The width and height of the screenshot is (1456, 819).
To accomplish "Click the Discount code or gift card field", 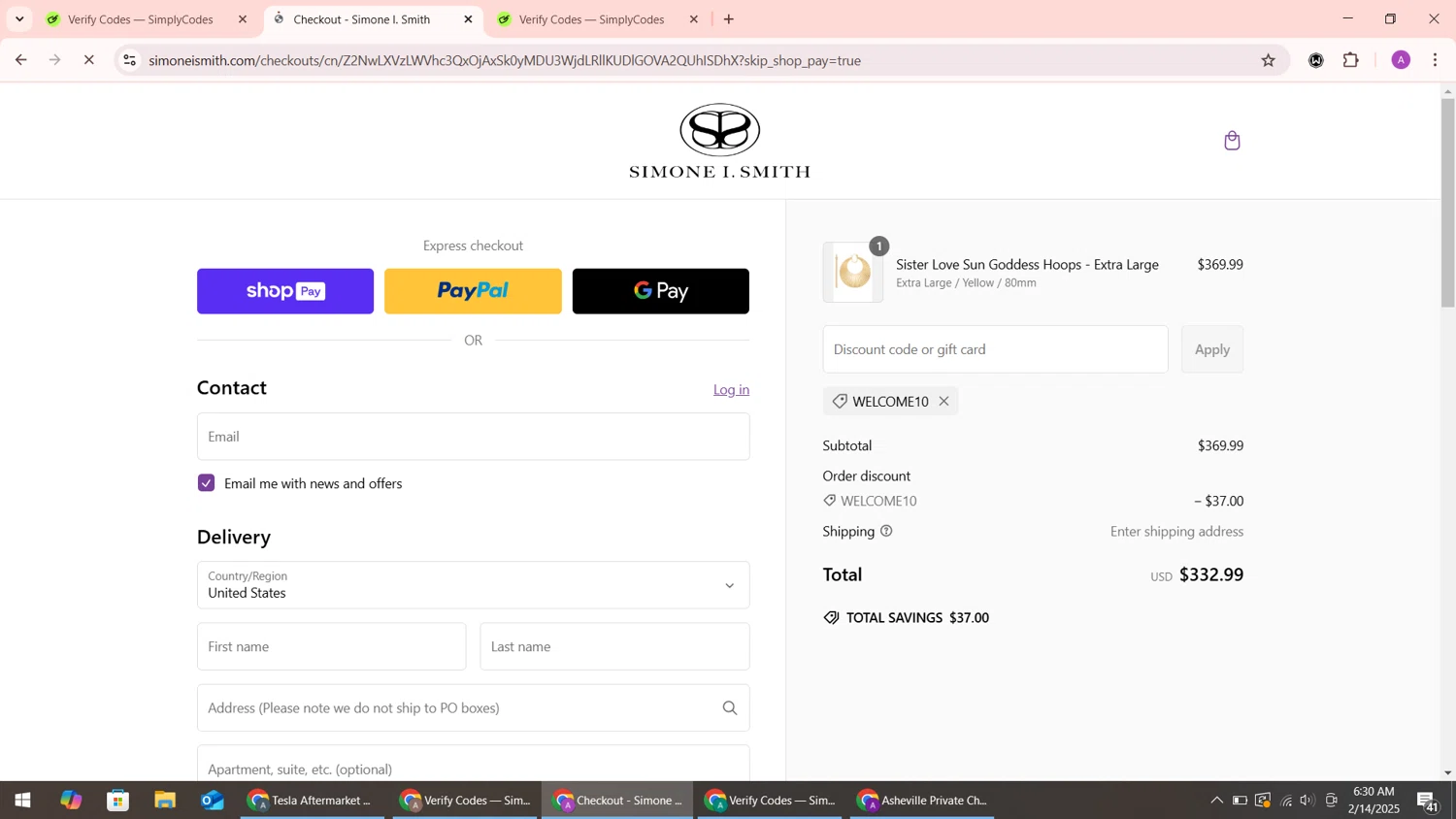I will (995, 349).
